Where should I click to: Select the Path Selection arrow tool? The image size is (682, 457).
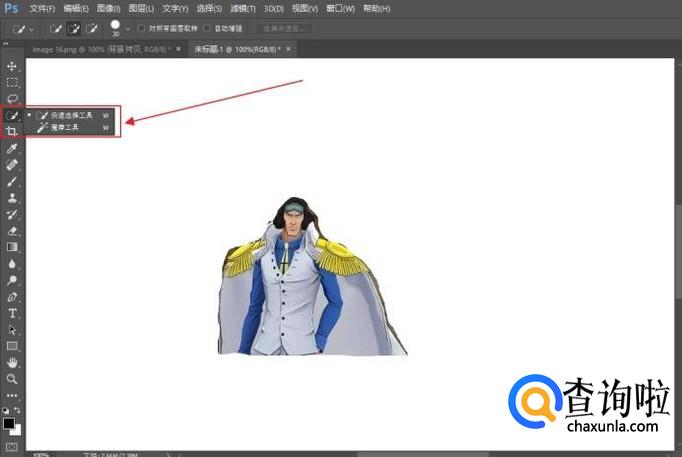12,330
